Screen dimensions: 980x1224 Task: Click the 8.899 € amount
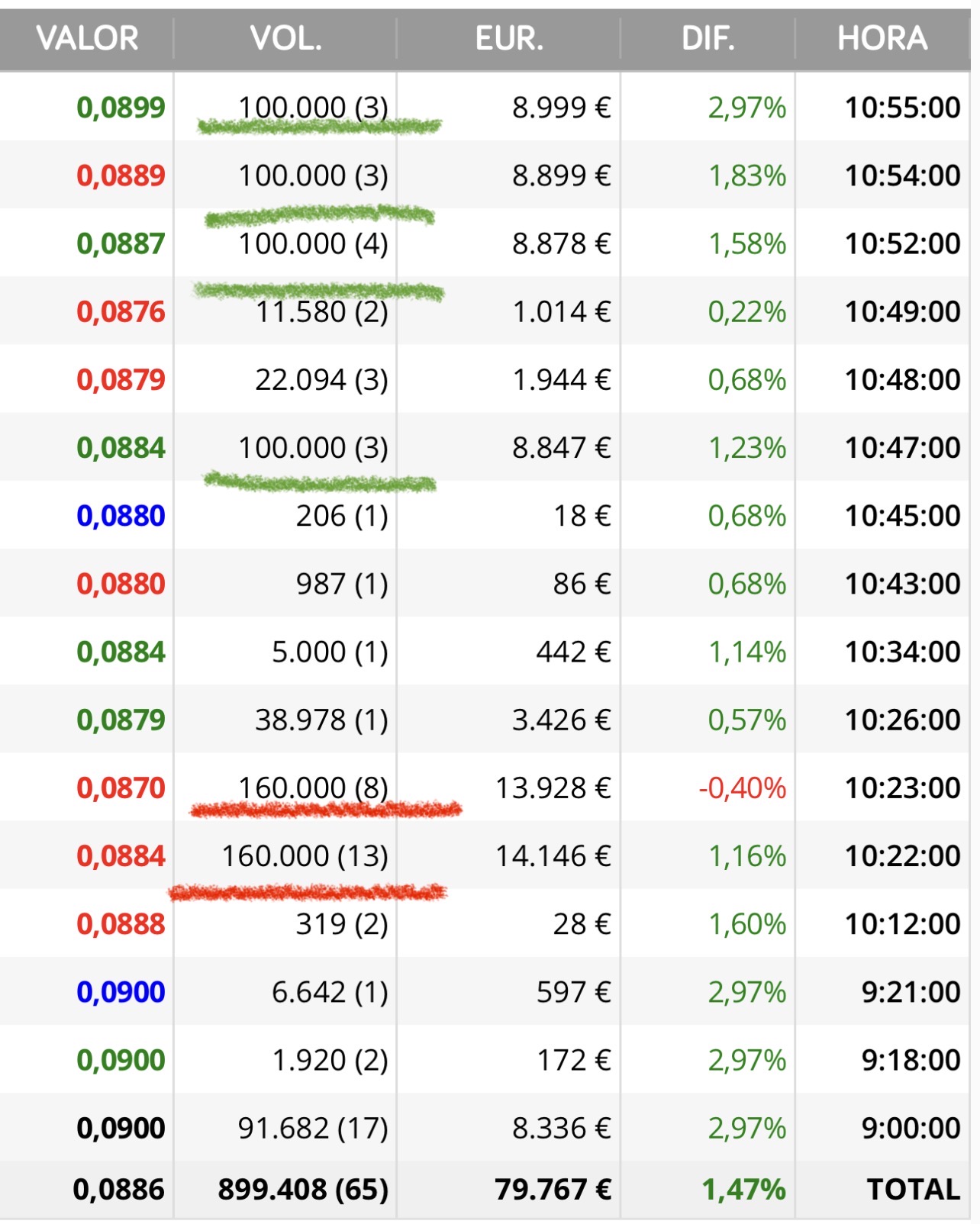562,176
